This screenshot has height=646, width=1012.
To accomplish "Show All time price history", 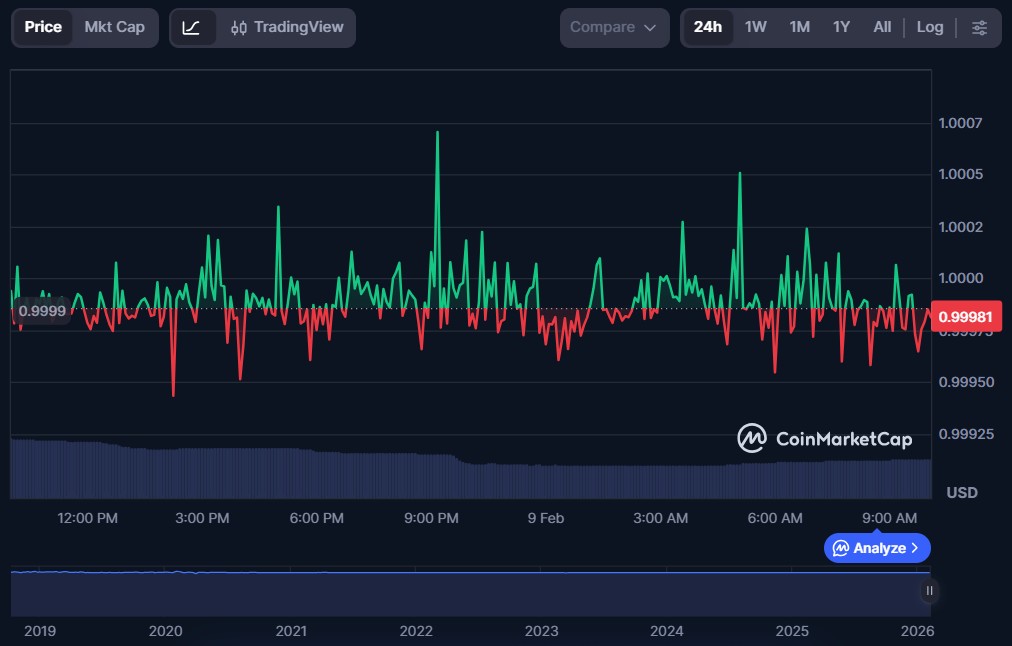I will point(881,28).
